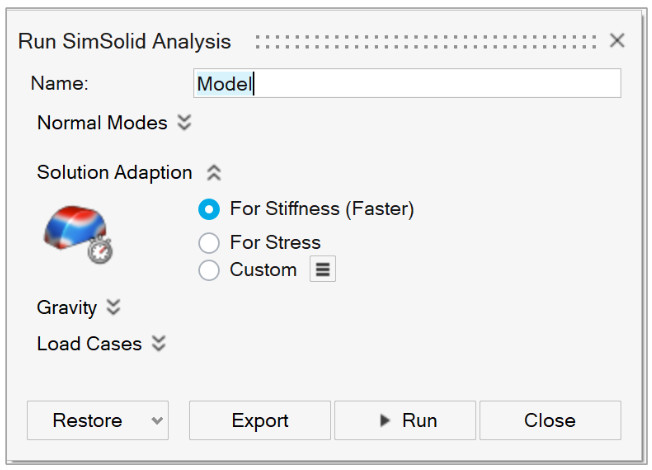The image size is (652, 470).
Task: Open the Custom adaption settings list icon
Action: [x=322, y=270]
